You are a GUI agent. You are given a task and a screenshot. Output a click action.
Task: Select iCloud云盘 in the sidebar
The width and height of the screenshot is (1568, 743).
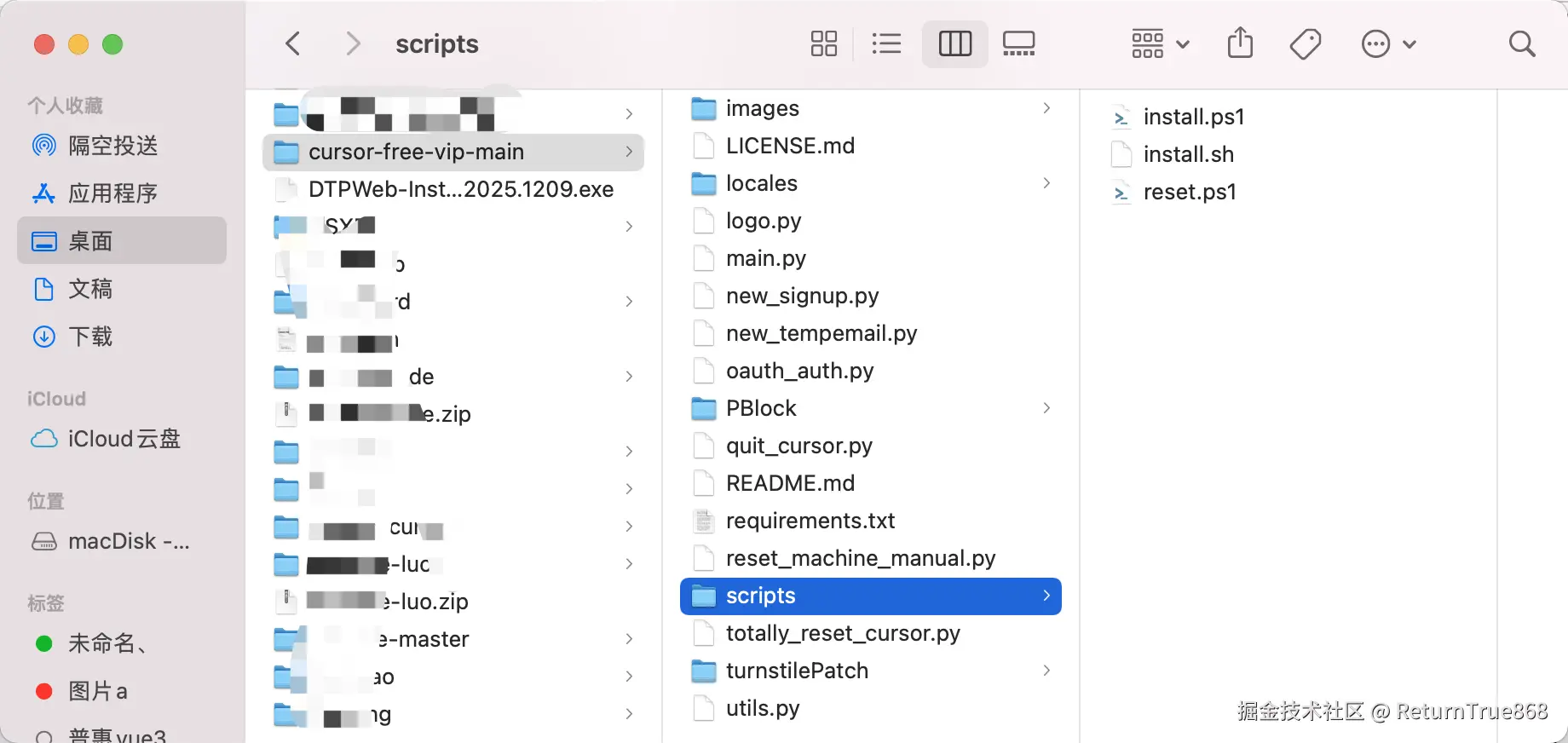point(124,439)
